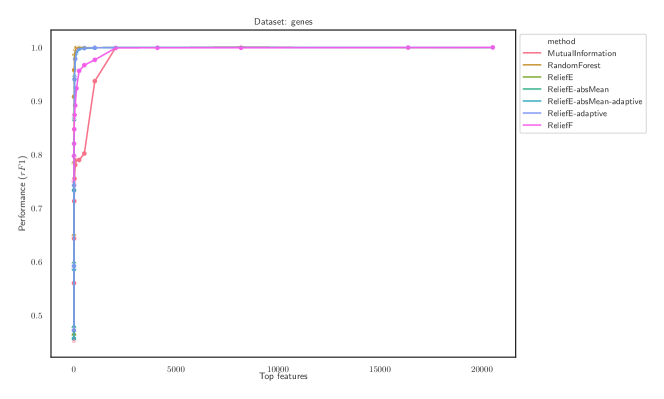Click the 'Performance (rF1)' y-axis label
This screenshot has height=399, width=664.
(x=22, y=193)
